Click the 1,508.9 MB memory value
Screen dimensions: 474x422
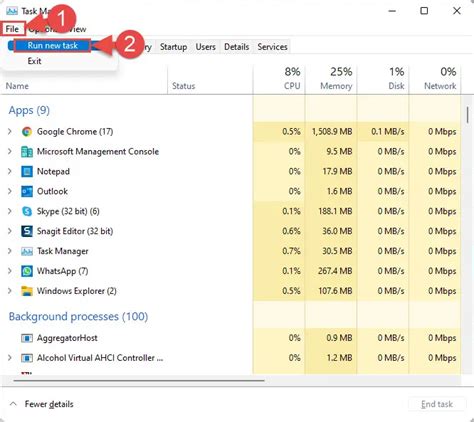[x=332, y=132]
